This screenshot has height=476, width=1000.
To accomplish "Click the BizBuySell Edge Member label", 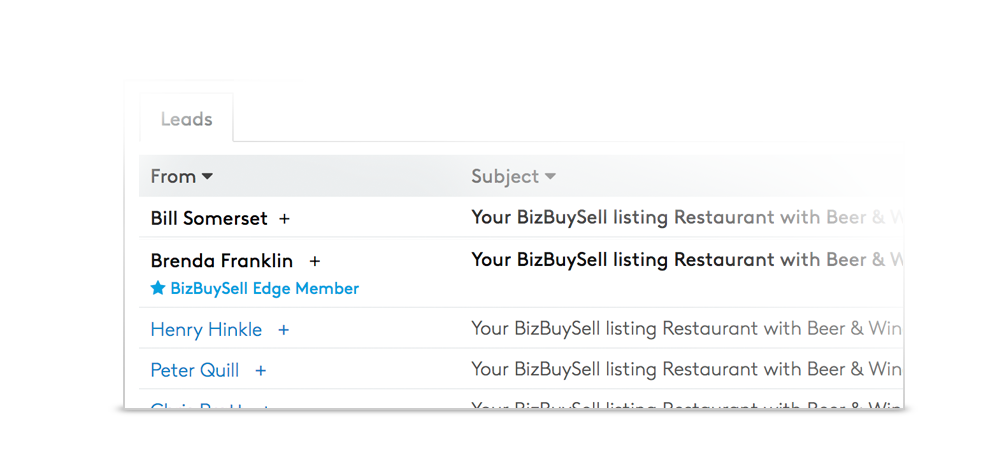I will [x=264, y=289].
